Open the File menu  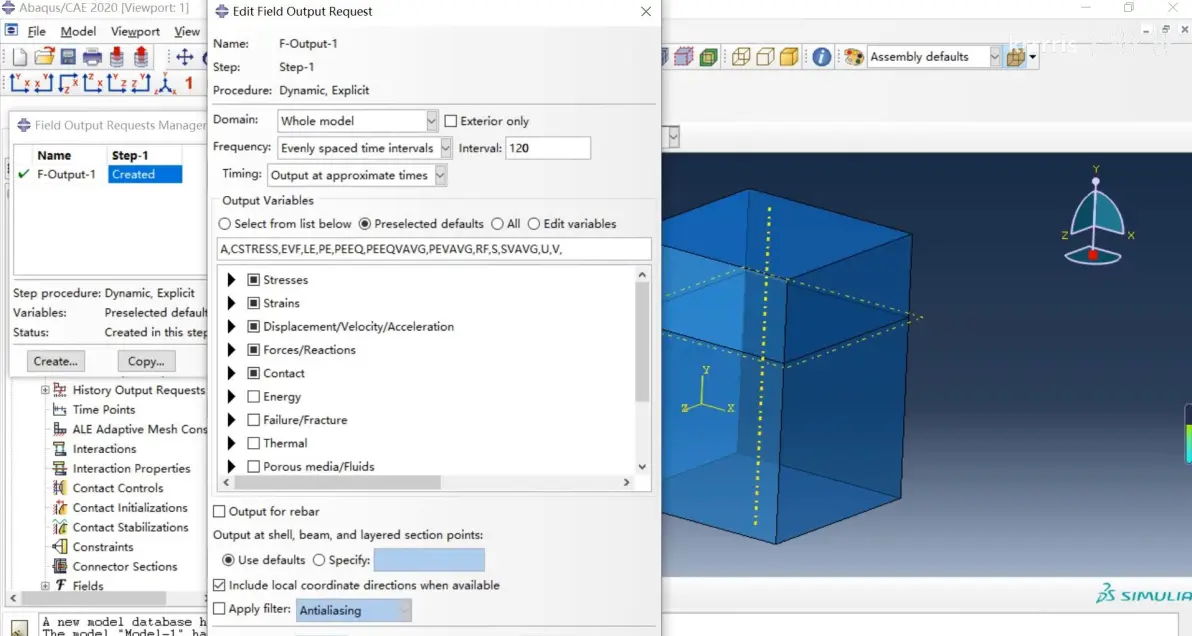pos(36,31)
